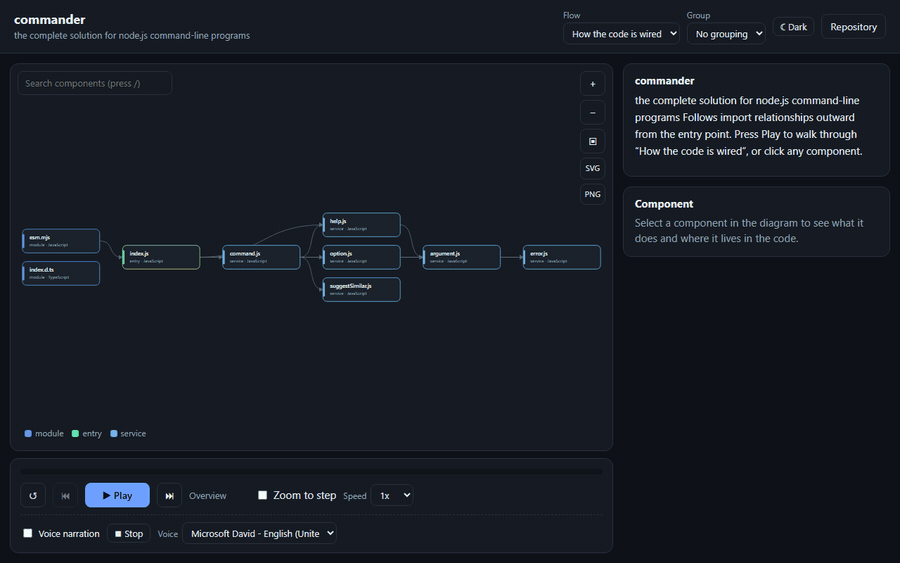The height and width of the screenshot is (563, 900).
Task: Enable Voice narration checkbox
Action: [28, 533]
